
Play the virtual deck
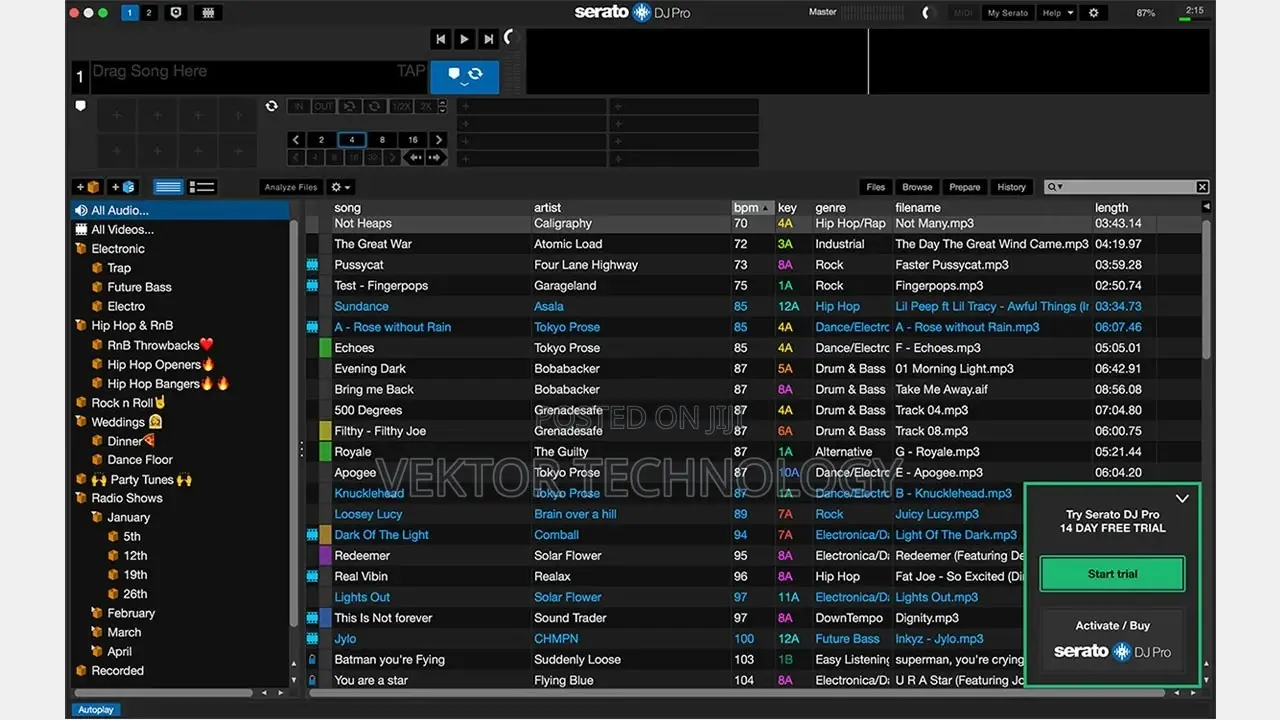(x=464, y=39)
